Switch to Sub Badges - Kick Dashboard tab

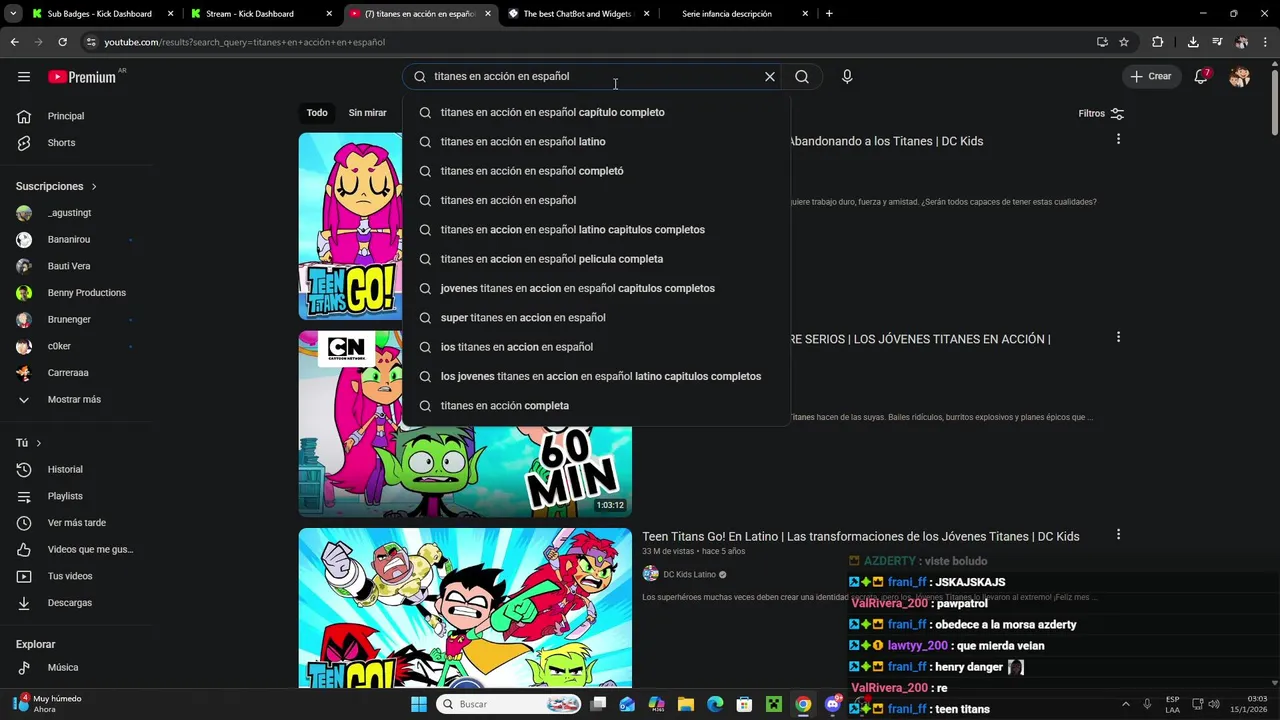coord(100,14)
